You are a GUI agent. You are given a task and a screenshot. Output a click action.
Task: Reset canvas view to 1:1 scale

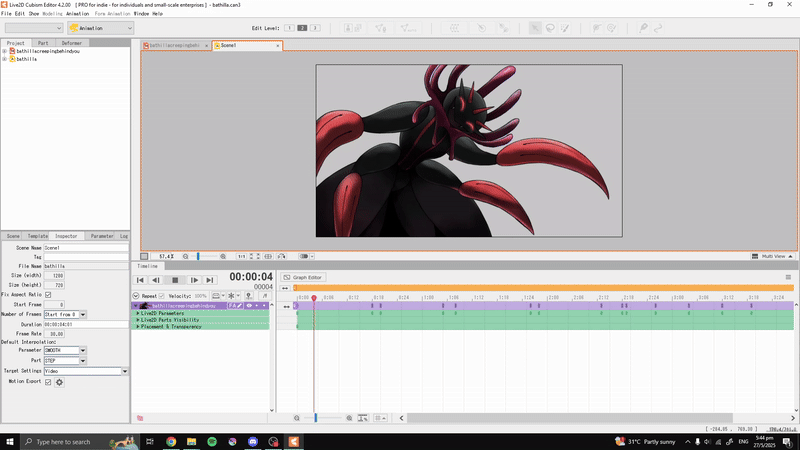(241, 256)
